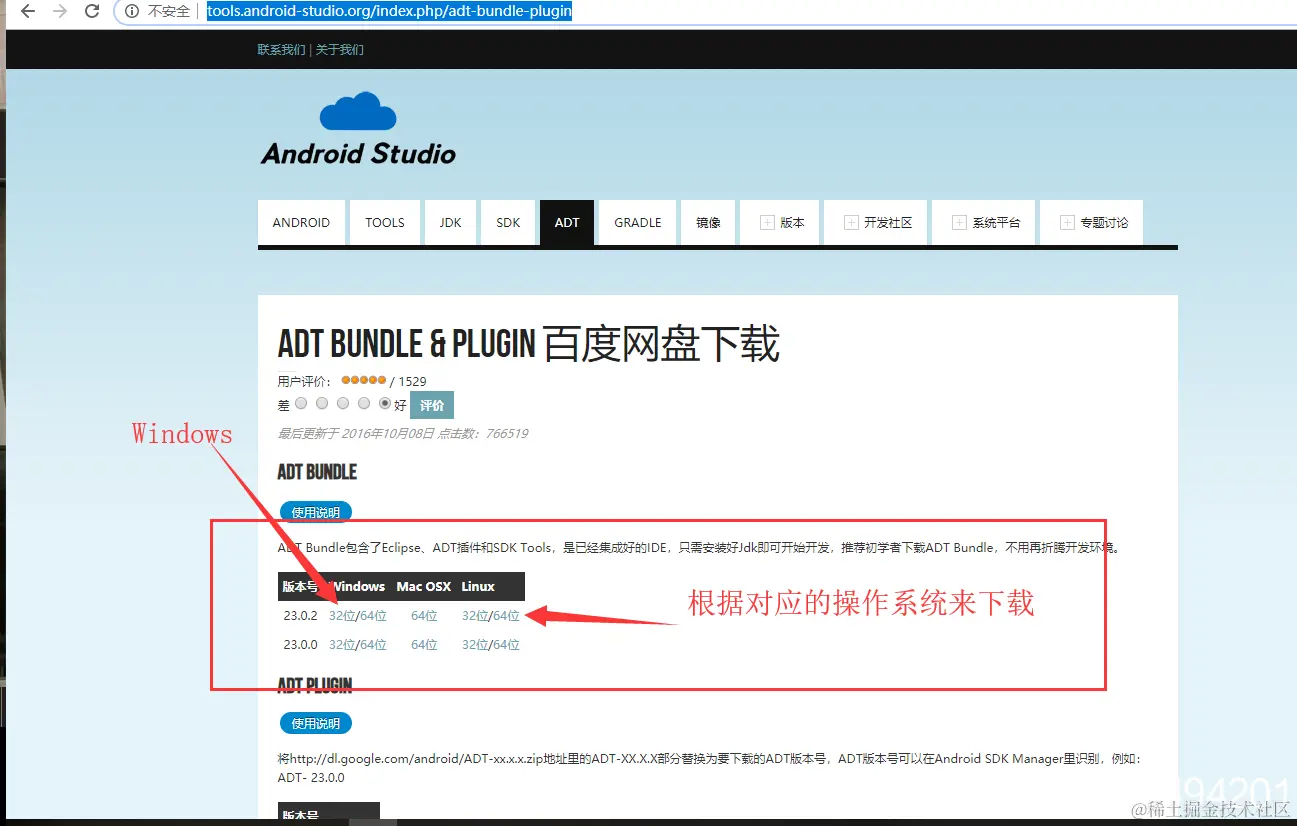Select the middle rating radio button
The width and height of the screenshot is (1297, 826).
coord(343,404)
